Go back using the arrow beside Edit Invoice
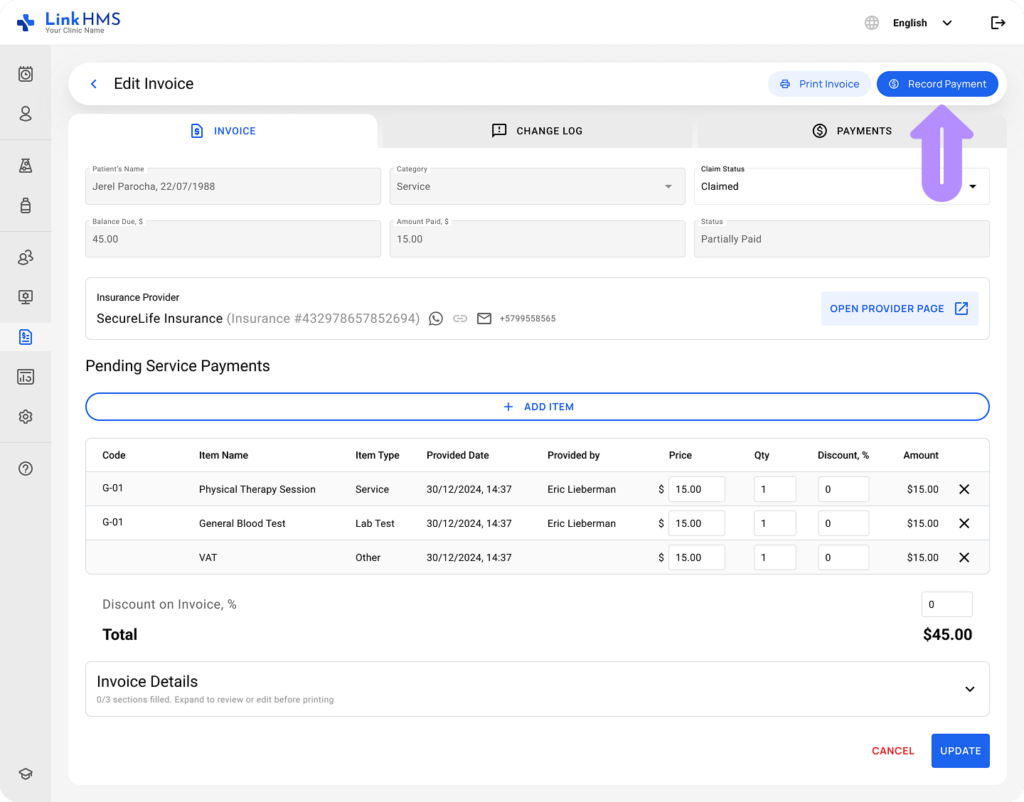1024x802 pixels. pyautogui.click(x=94, y=84)
